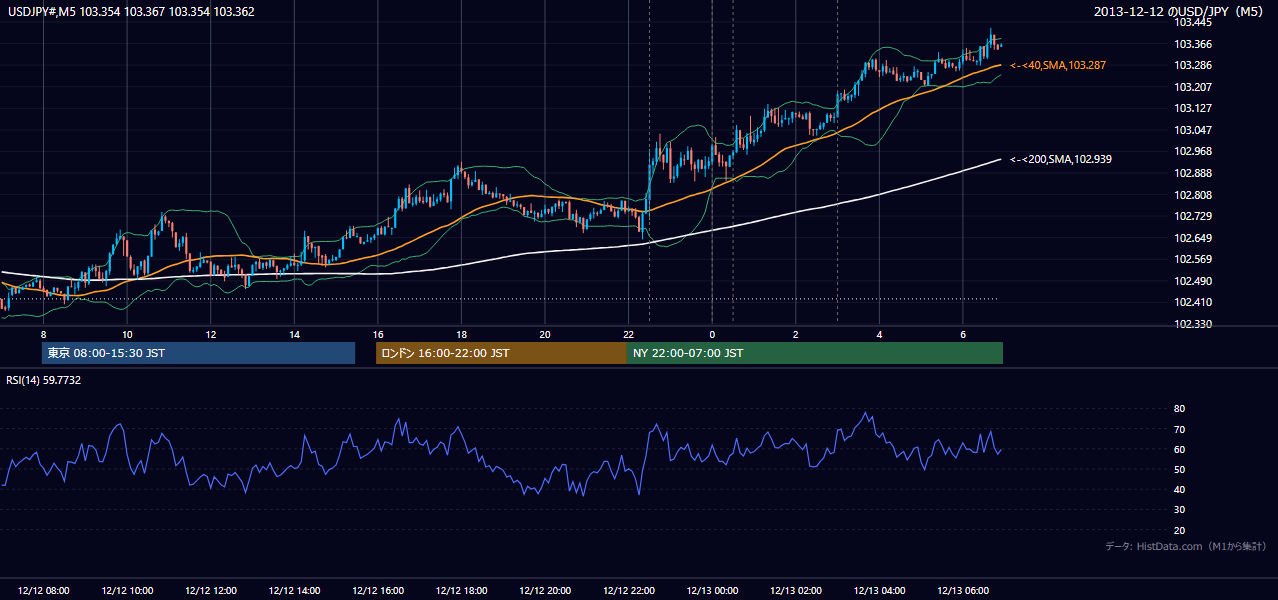The image size is (1278, 600).
Task: Click the 12/13 06:00 time axis label
Action: tap(963, 591)
